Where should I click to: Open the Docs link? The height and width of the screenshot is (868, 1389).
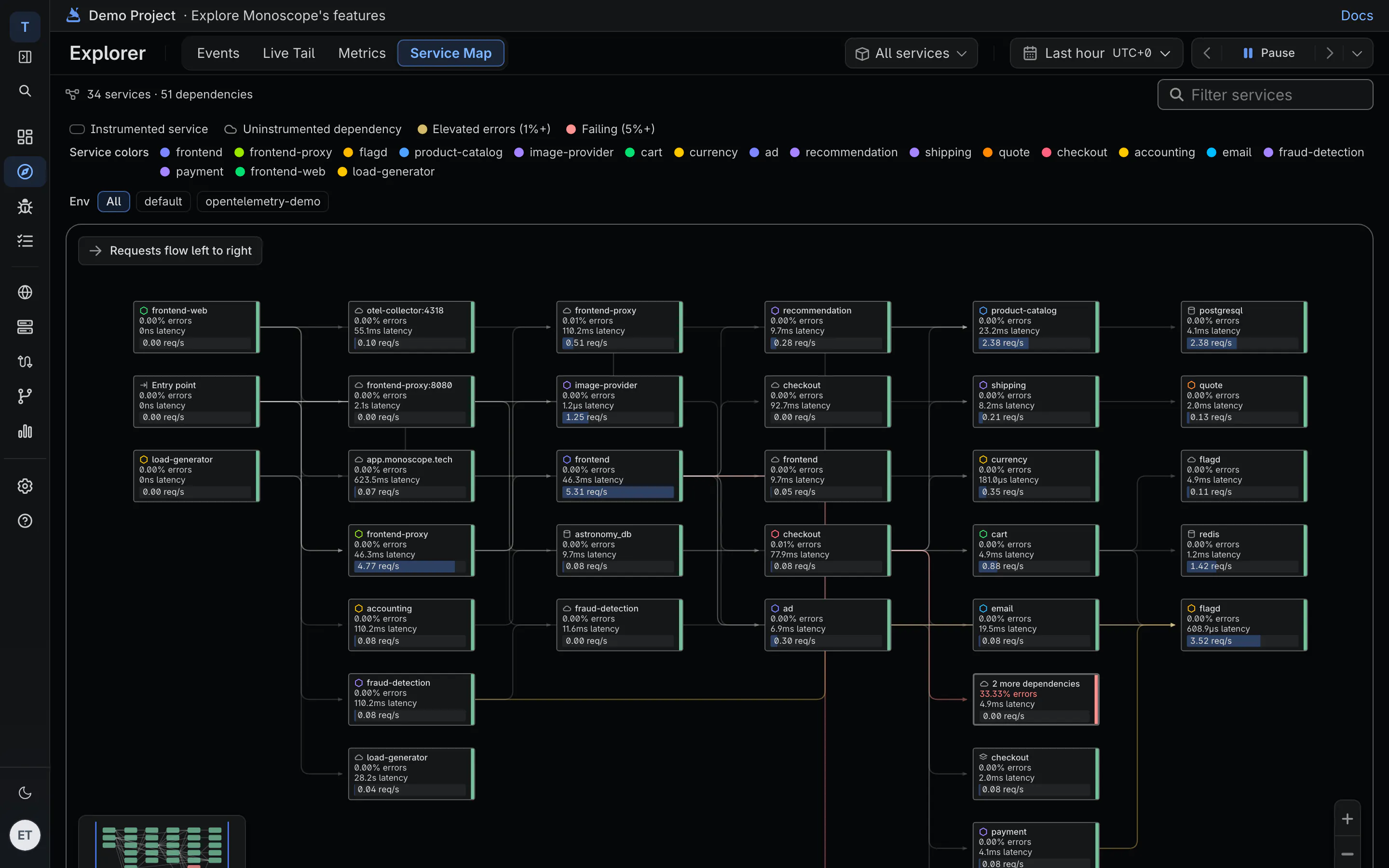[x=1356, y=15]
